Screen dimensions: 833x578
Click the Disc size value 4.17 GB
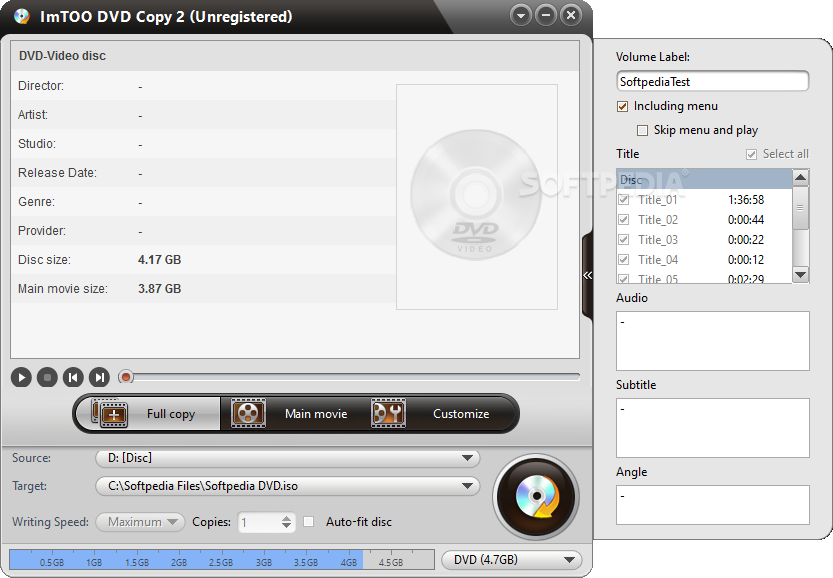pos(159,260)
